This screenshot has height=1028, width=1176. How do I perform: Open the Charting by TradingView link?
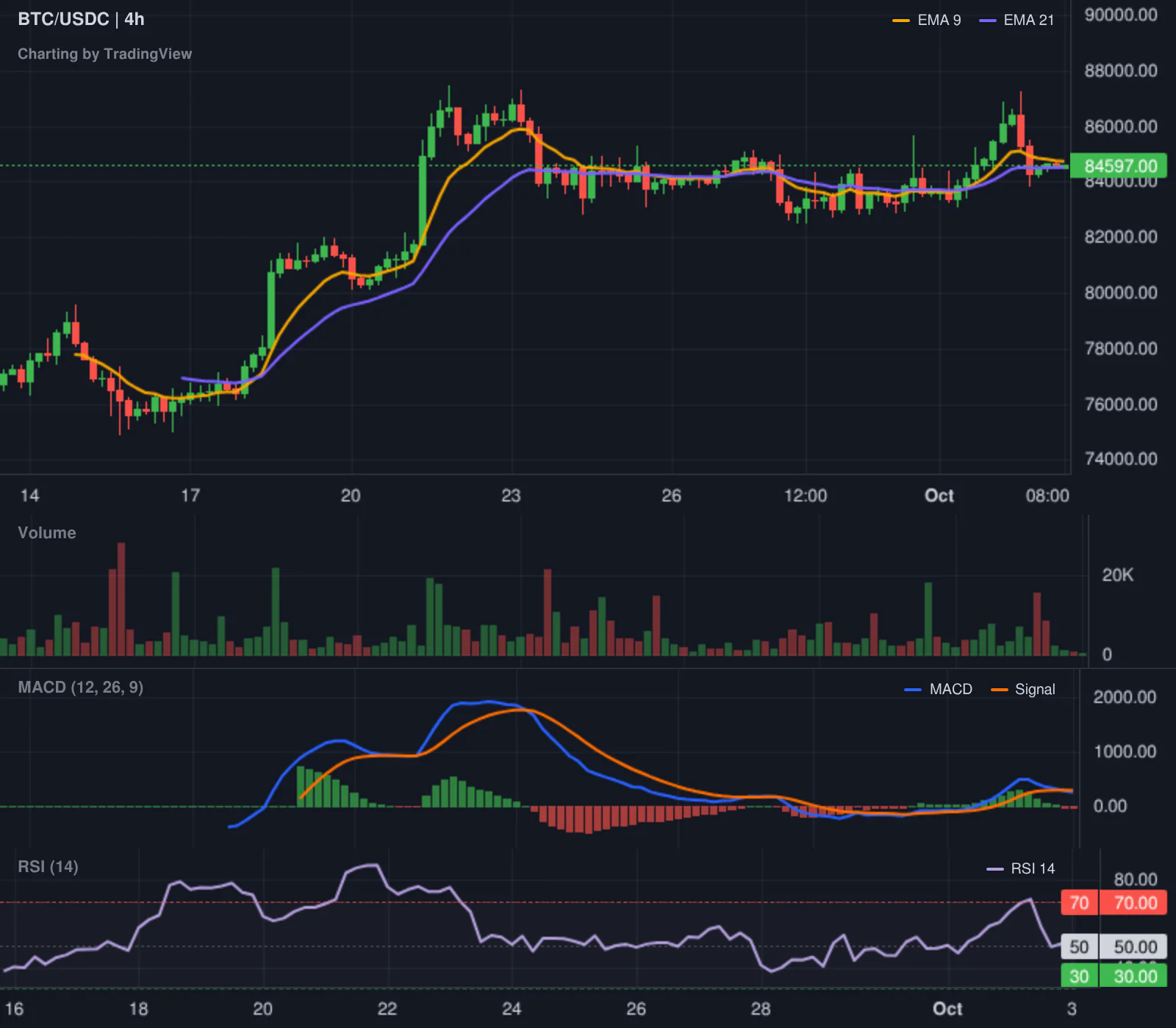coord(104,54)
